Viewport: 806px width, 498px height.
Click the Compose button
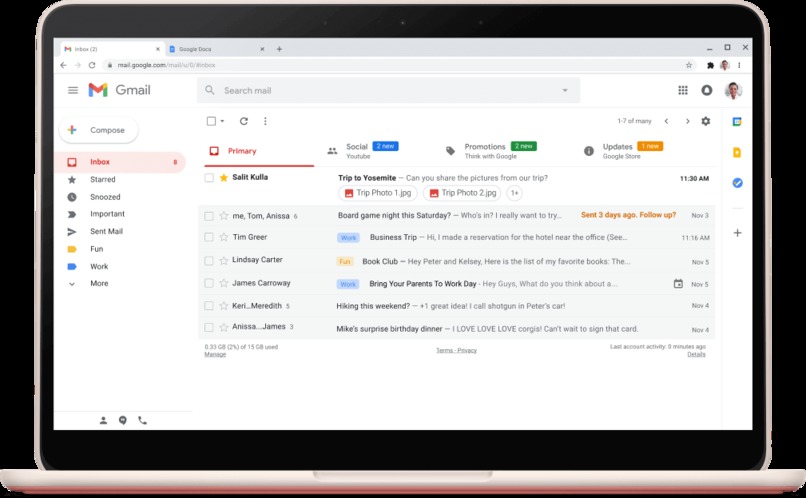(99, 131)
